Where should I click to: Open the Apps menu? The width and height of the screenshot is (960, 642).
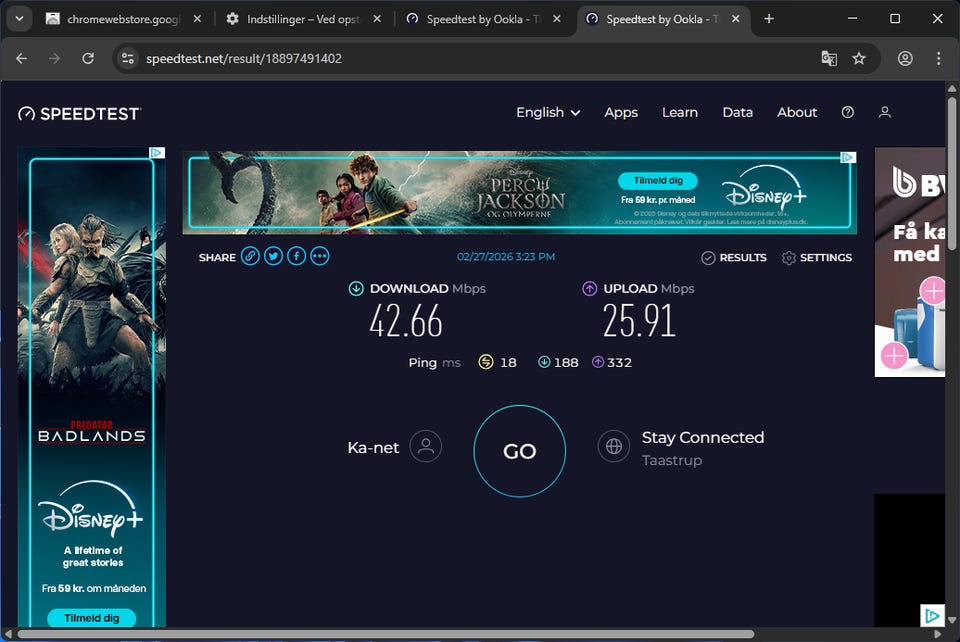point(621,112)
